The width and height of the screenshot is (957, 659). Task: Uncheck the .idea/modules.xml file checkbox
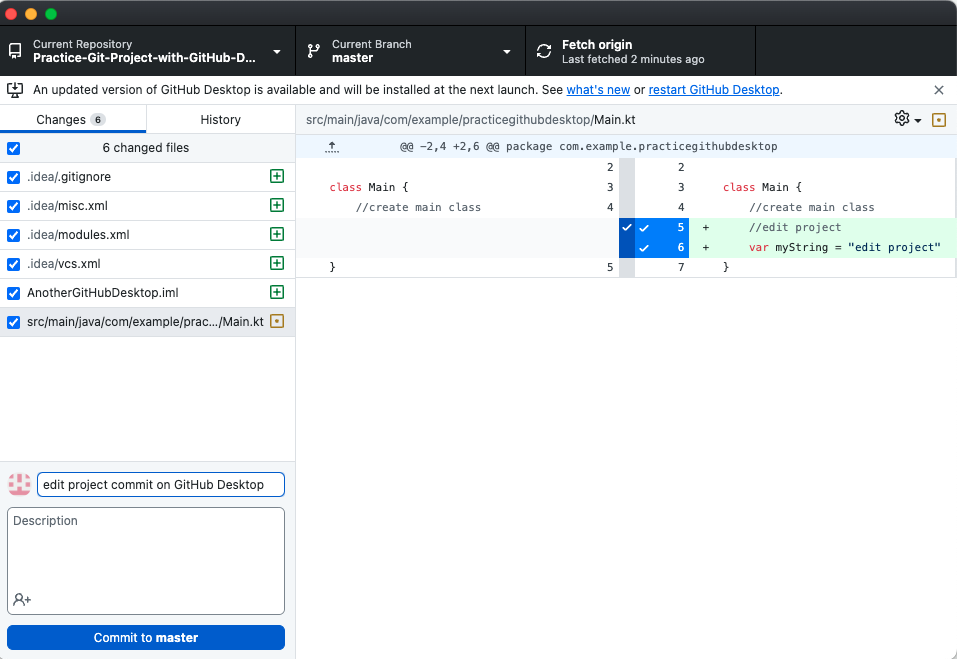pyautogui.click(x=13, y=235)
